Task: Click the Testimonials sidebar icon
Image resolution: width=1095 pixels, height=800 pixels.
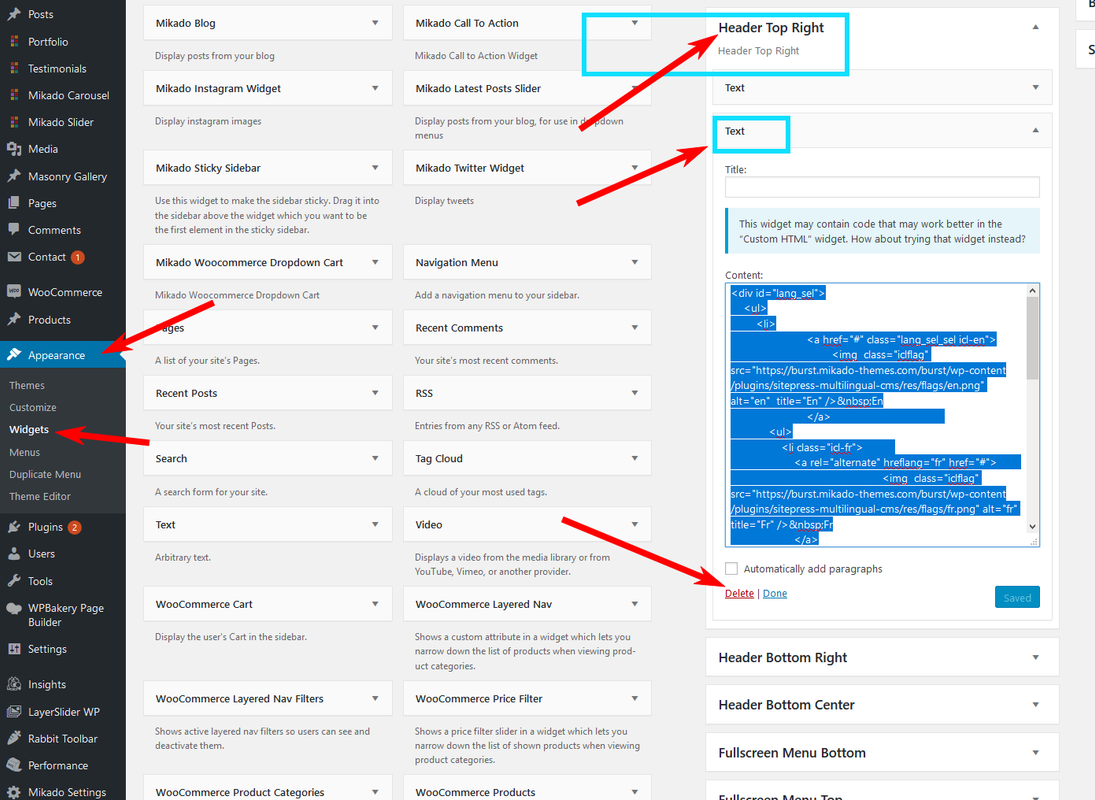Action: click(x=14, y=68)
